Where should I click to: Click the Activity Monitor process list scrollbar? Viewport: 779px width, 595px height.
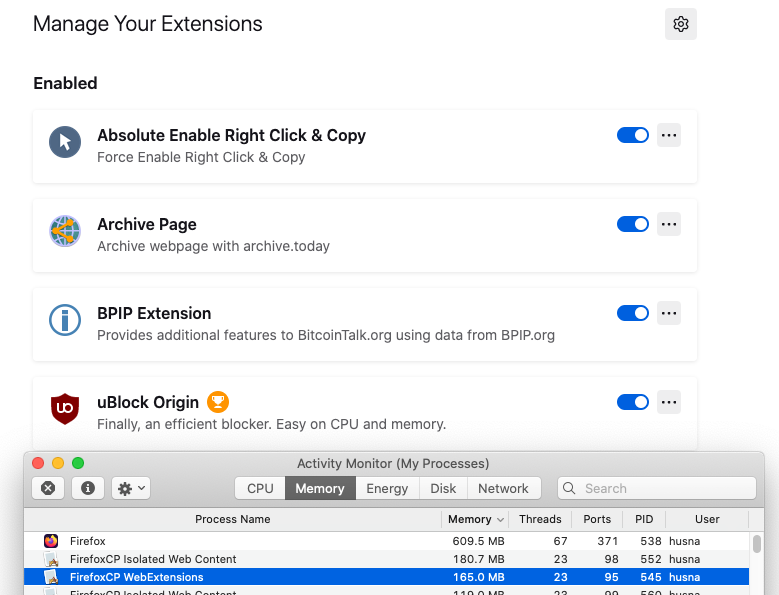tap(757, 543)
